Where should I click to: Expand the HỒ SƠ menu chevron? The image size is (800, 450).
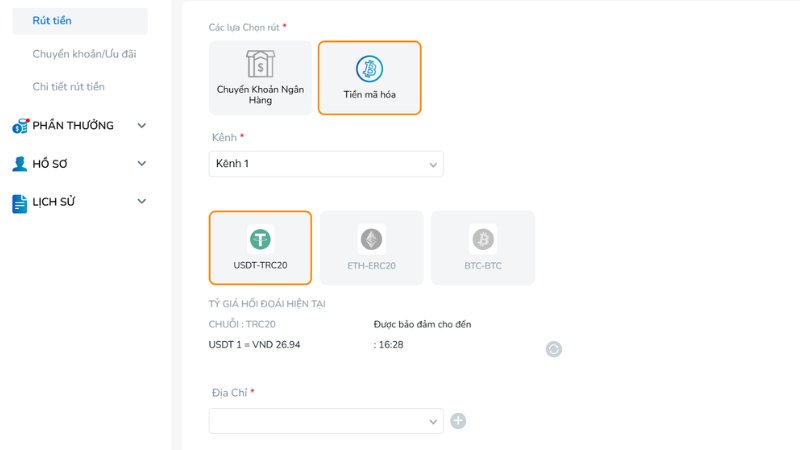pos(141,163)
